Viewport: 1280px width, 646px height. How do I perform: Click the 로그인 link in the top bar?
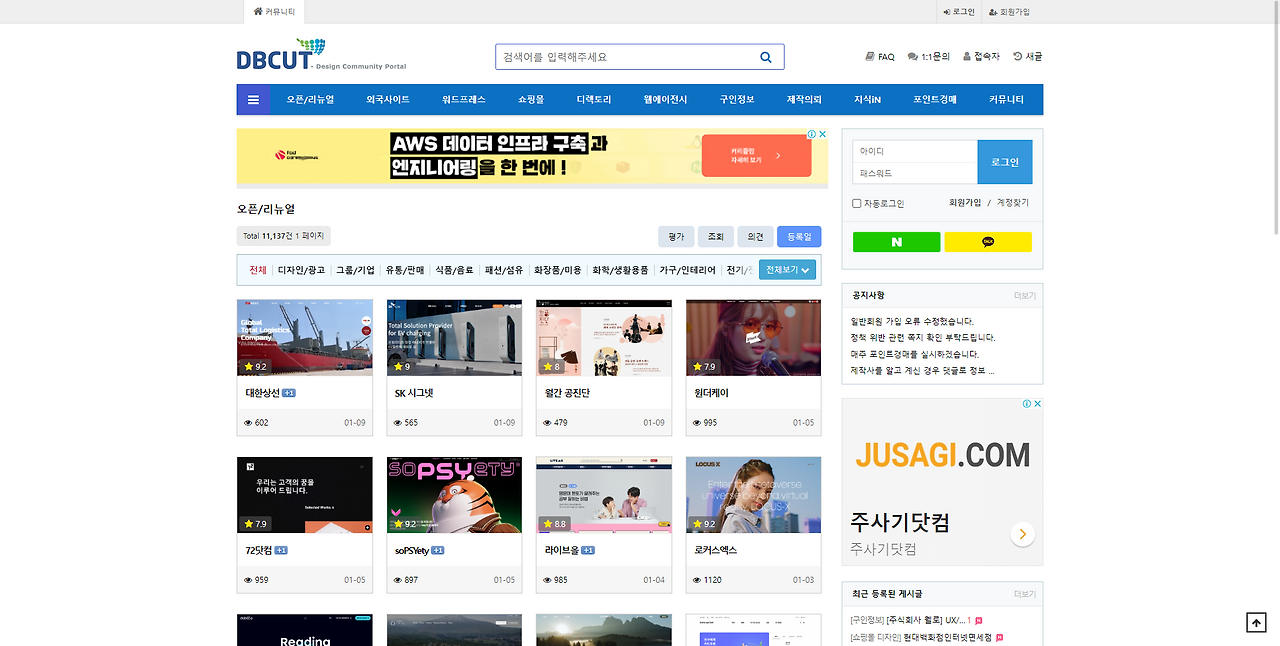[x=959, y=12]
